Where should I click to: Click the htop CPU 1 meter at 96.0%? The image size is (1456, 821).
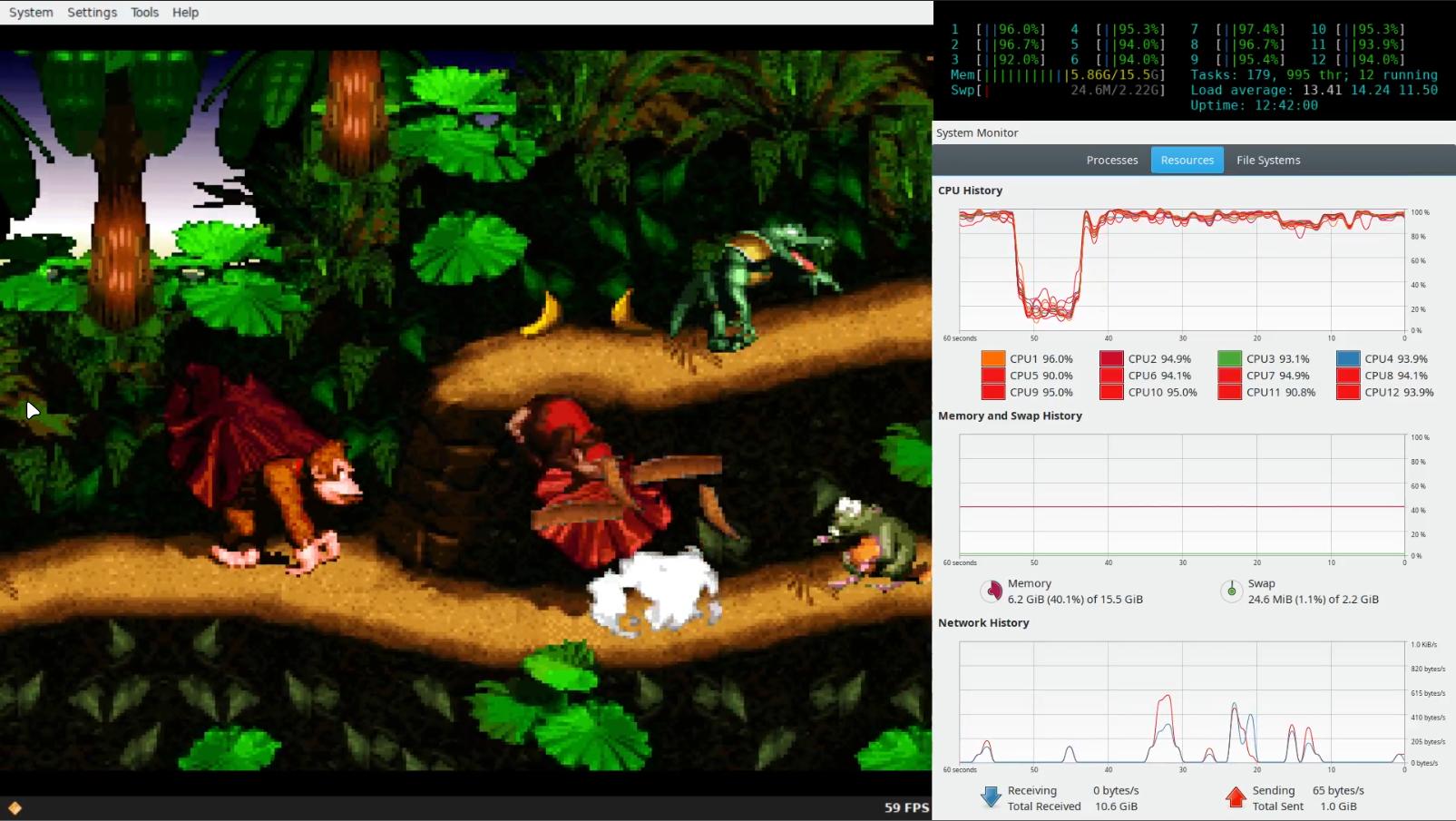pyautogui.click(x=998, y=29)
